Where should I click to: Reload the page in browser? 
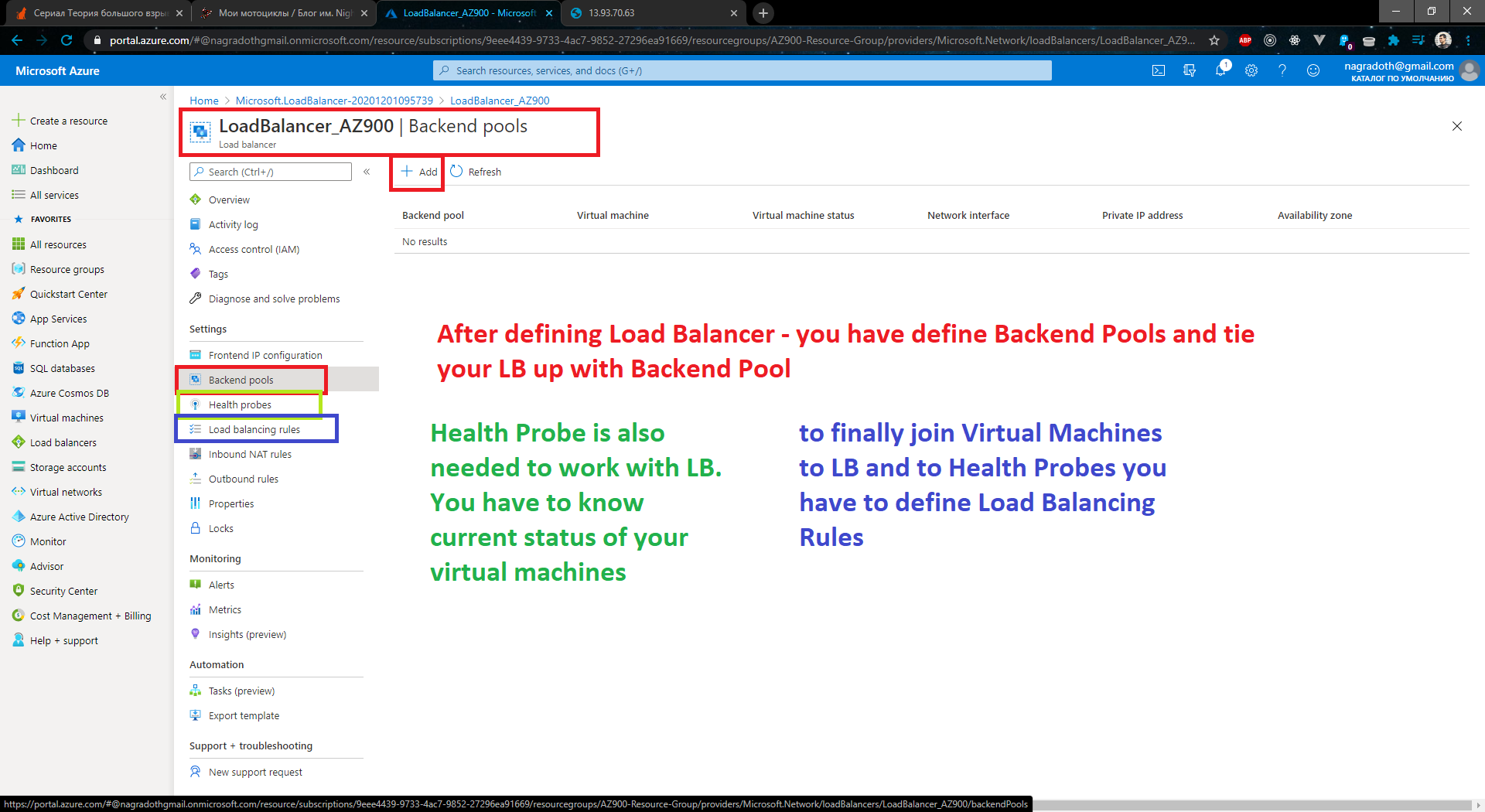click(67, 40)
